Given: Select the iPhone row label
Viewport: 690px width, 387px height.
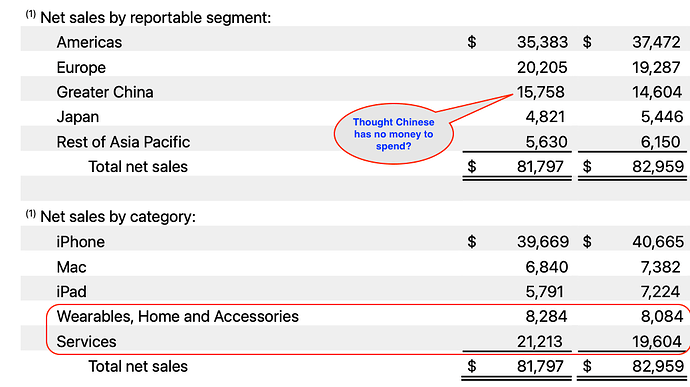Looking at the screenshot, I should tap(81, 242).
